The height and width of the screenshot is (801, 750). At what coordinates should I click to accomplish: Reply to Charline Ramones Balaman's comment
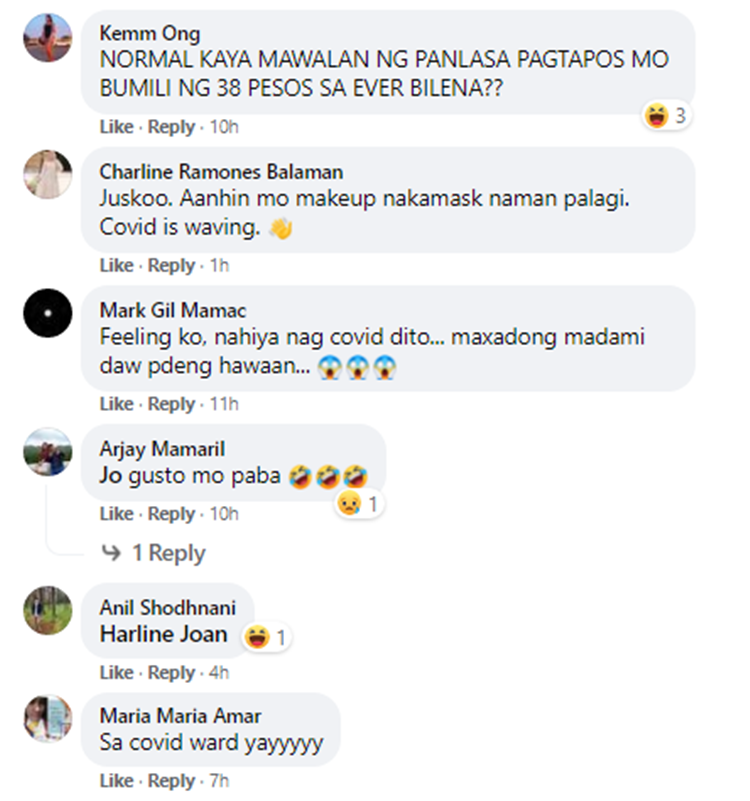[171, 266]
